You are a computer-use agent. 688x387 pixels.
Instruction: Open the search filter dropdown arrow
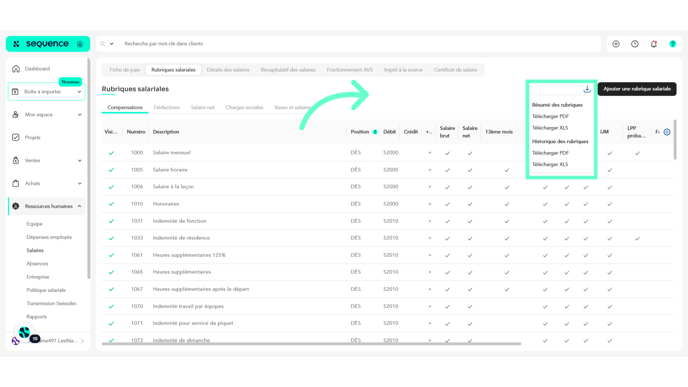(x=111, y=44)
